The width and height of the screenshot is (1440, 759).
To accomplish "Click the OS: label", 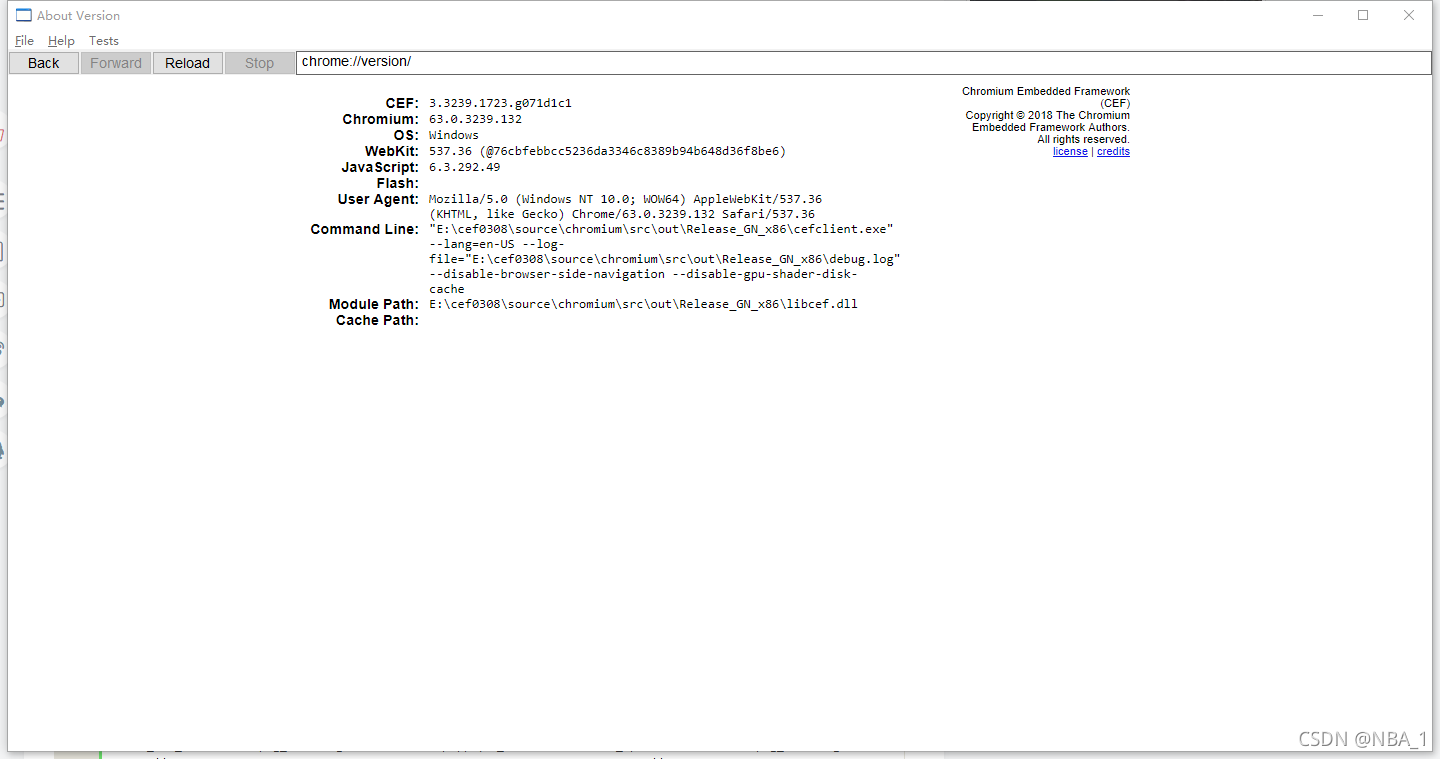I will pyautogui.click(x=406, y=136).
